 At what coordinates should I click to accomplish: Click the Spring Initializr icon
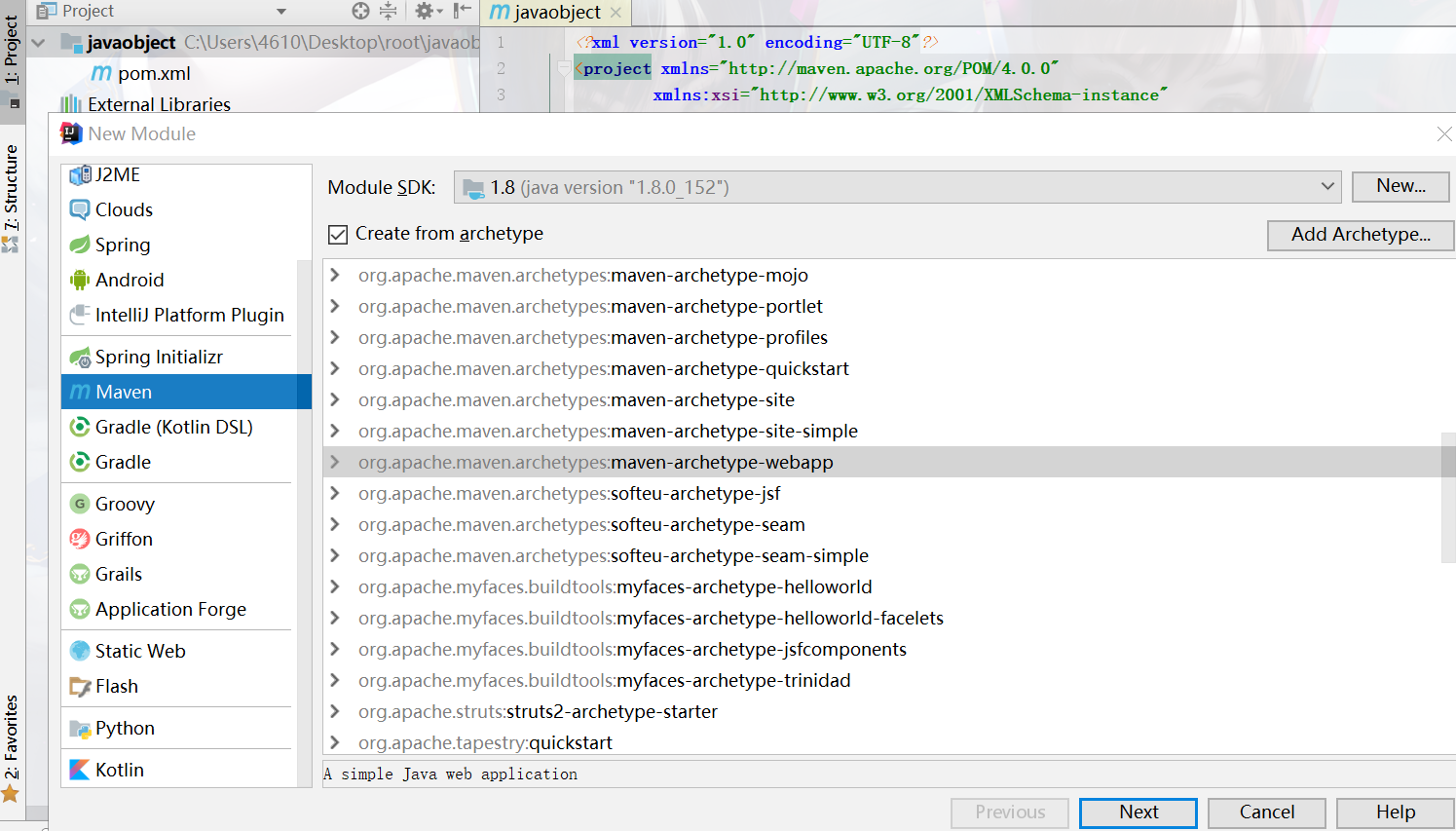coord(80,358)
